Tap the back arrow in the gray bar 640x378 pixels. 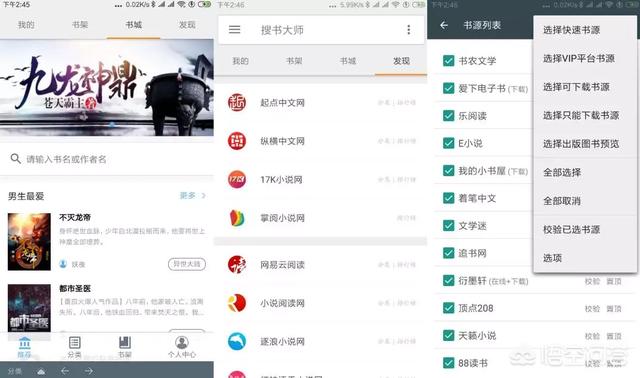[65, 371]
